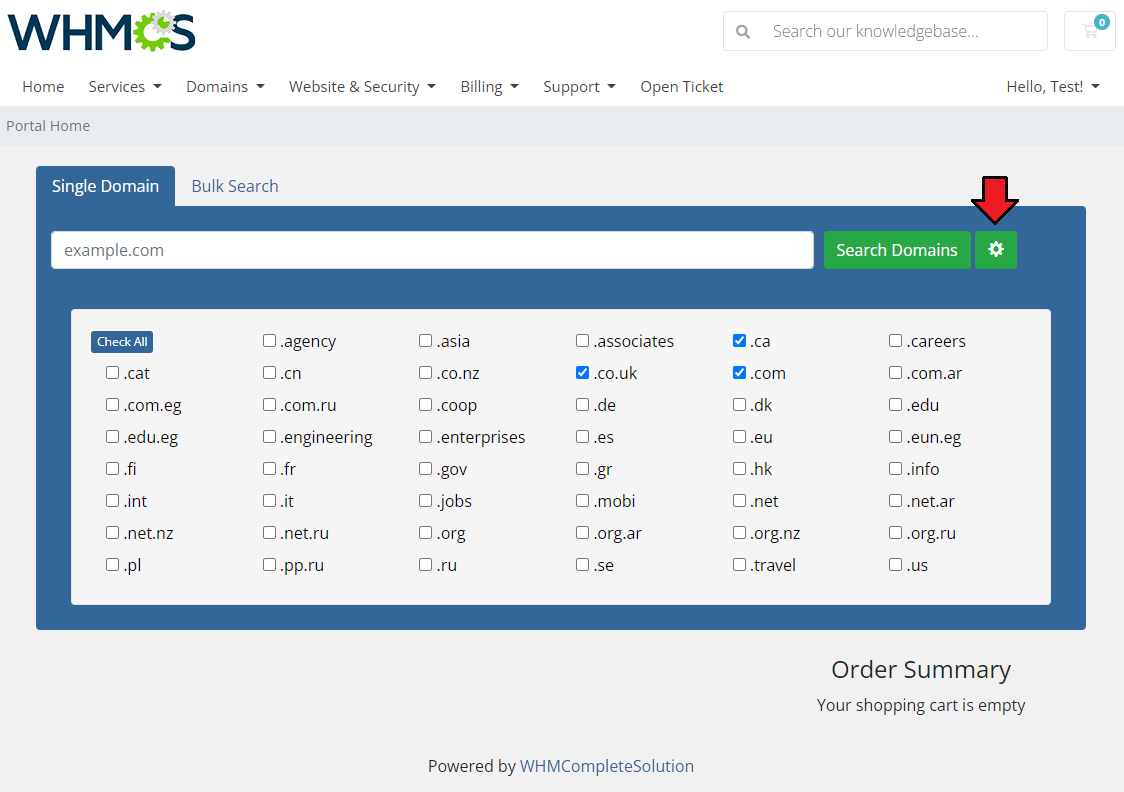Open the shopping cart icon
Viewport: 1124px width, 792px height.
click(x=1090, y=31)
